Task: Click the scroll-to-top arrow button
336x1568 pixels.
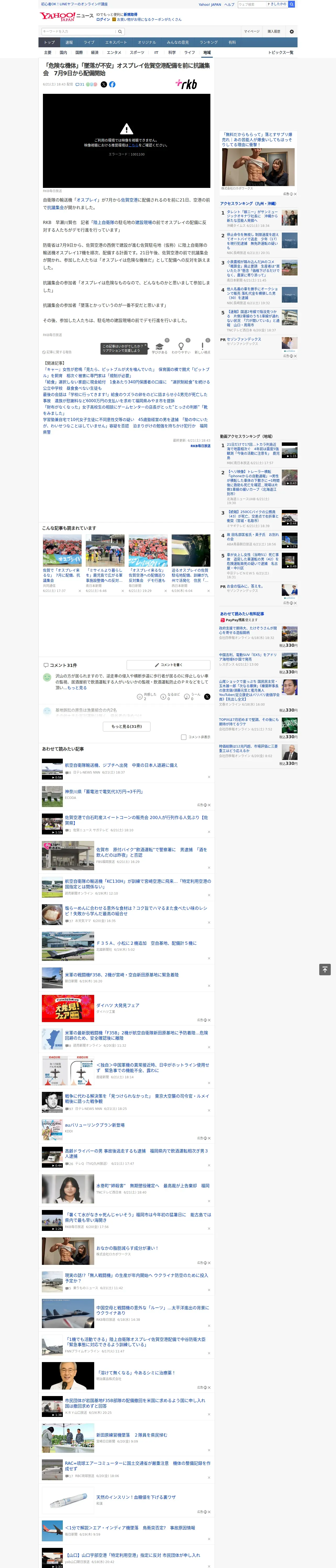Action: point(325,969)
